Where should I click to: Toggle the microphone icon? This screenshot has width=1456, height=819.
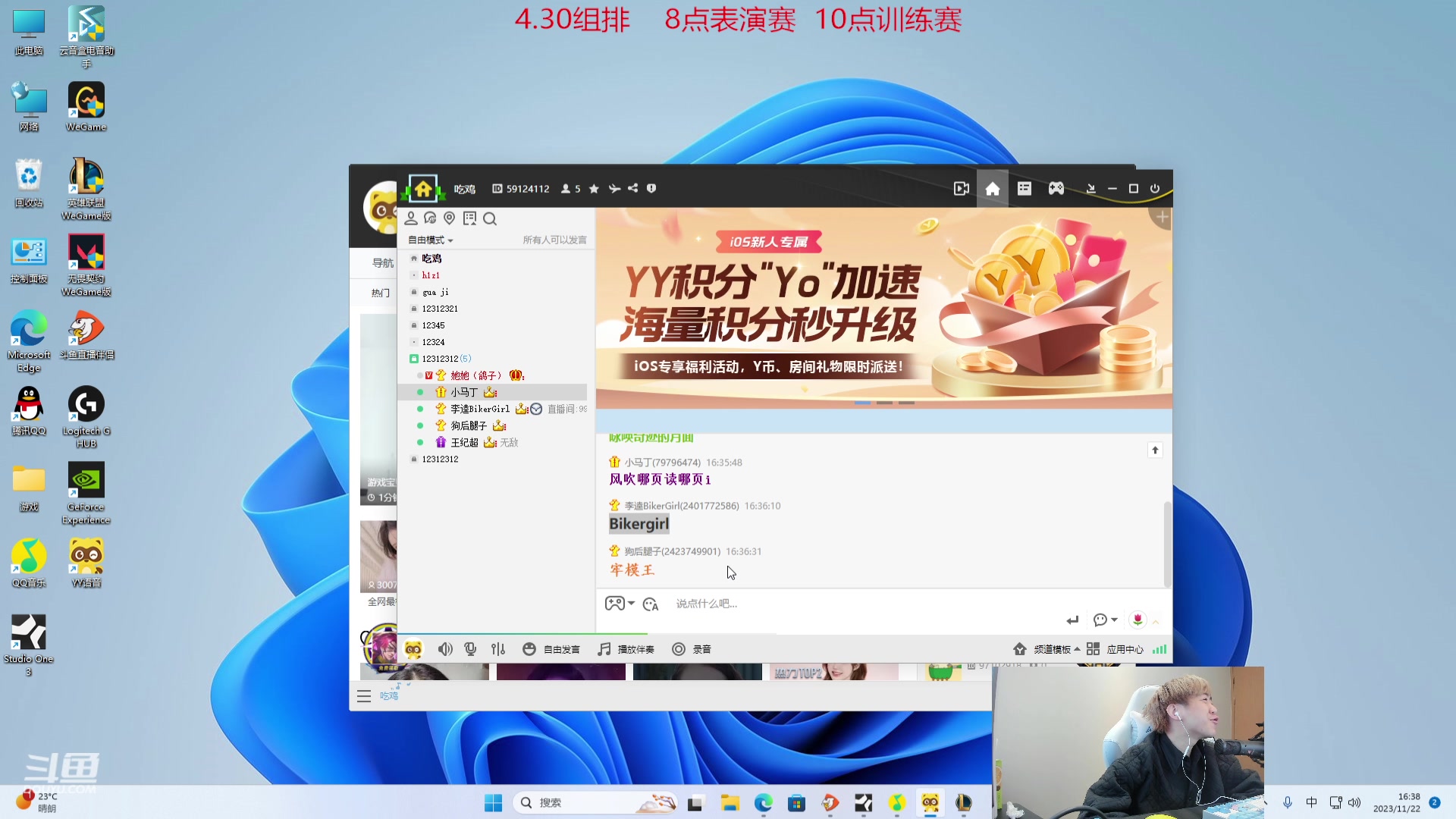pyautogui.click(x=470, y=649)
